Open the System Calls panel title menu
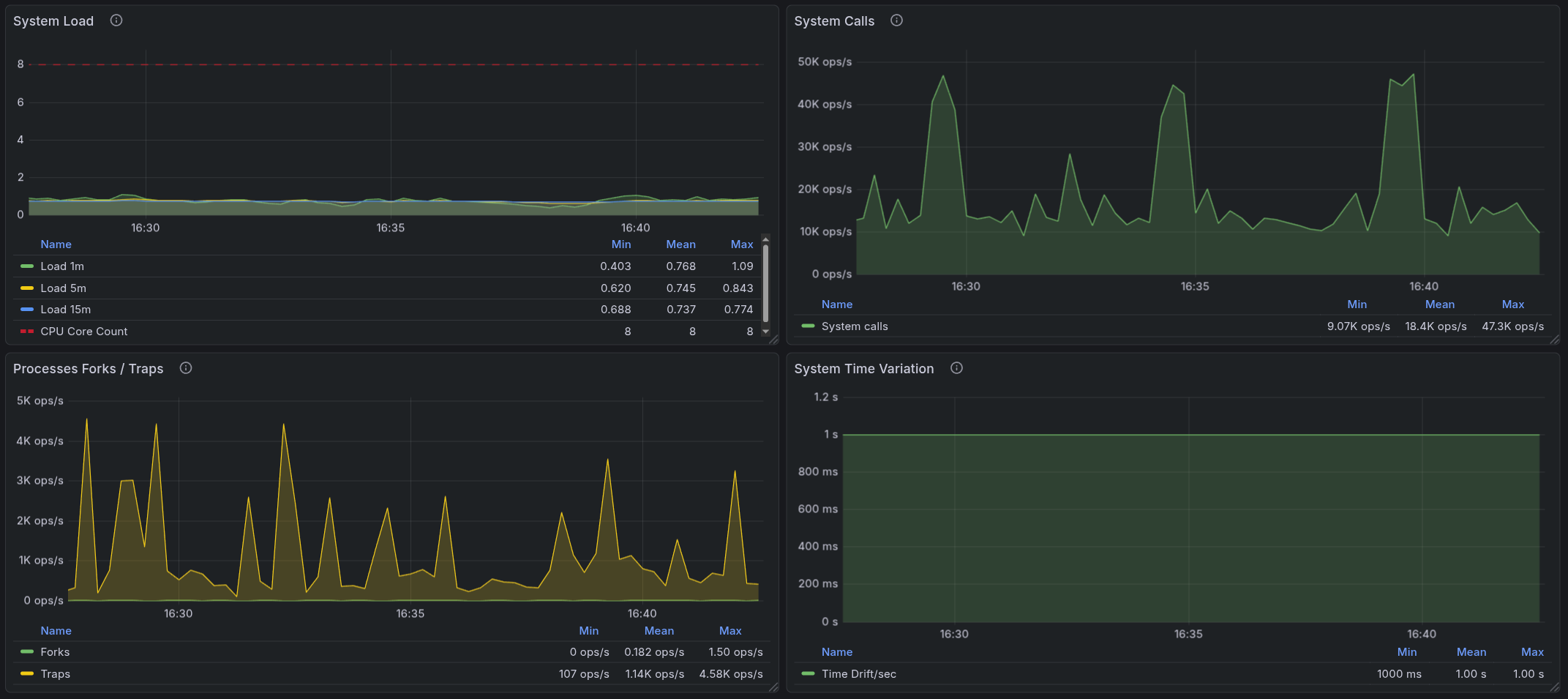Screen dimensions: 1568x699 (x=834, y=21)
